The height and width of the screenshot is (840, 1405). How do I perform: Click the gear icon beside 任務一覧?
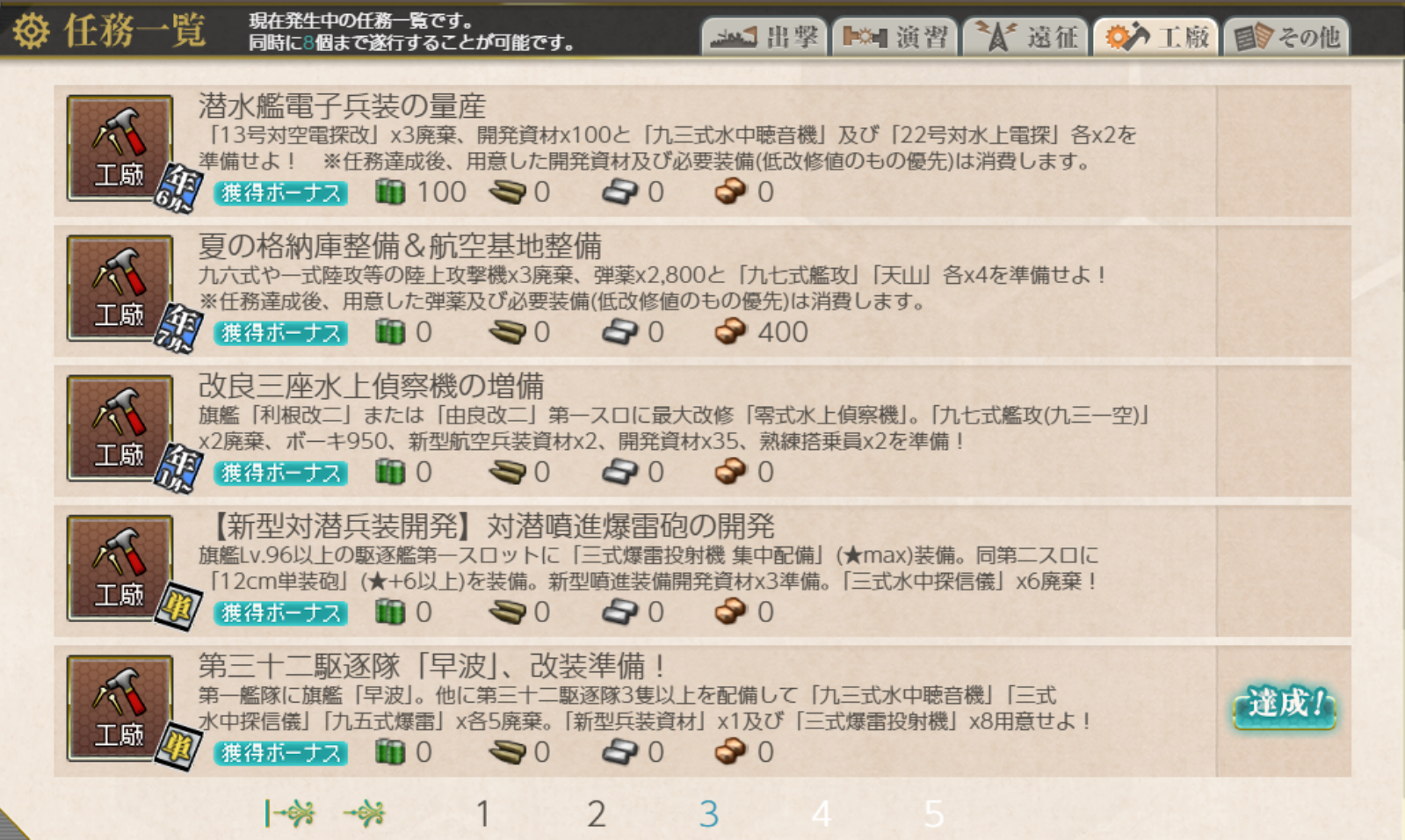[x=31, y=32]
